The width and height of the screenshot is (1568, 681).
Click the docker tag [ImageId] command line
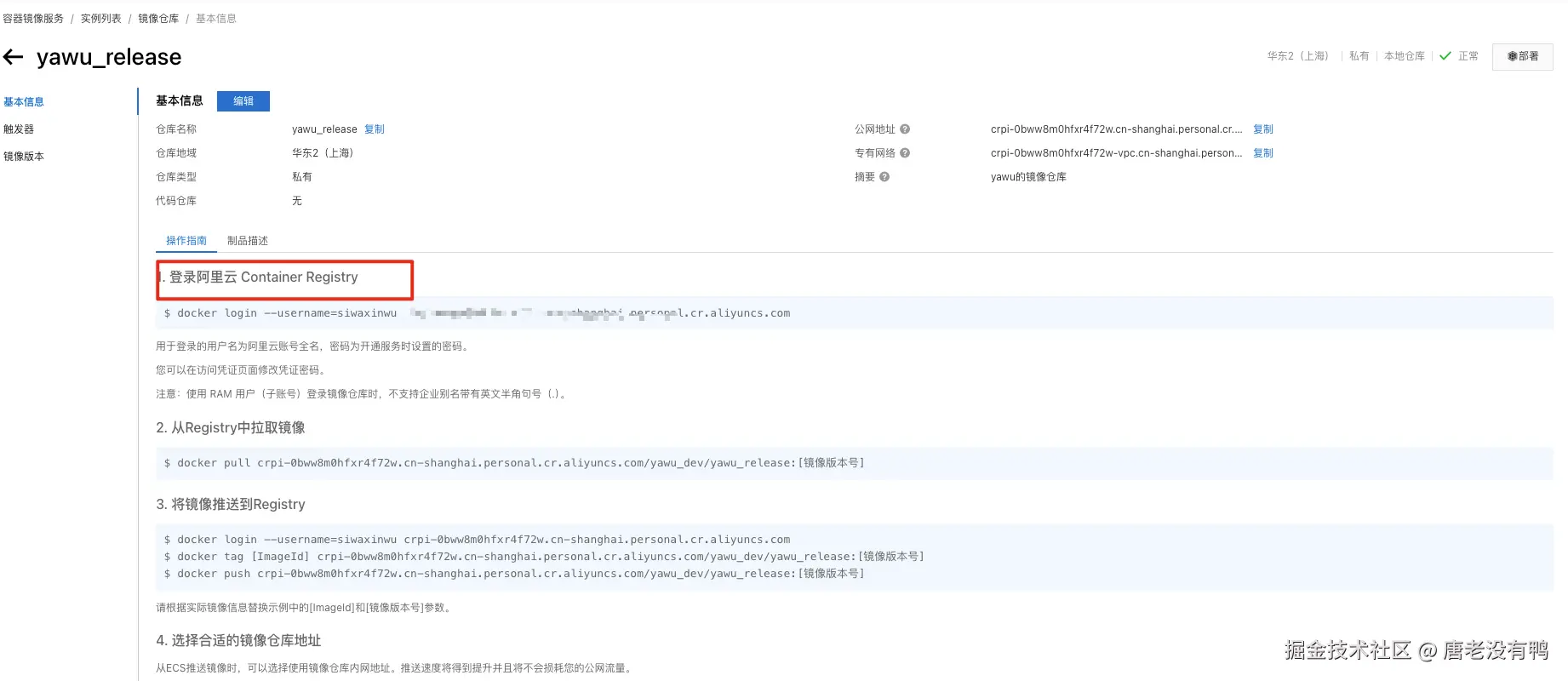click(x=544, y=557)
